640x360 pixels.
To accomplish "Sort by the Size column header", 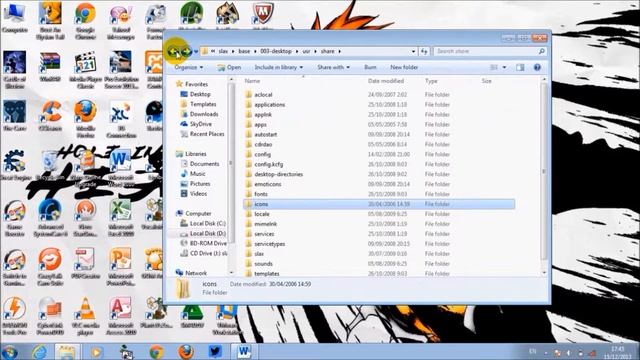I will pyautogui.click(x=487, y=81).
